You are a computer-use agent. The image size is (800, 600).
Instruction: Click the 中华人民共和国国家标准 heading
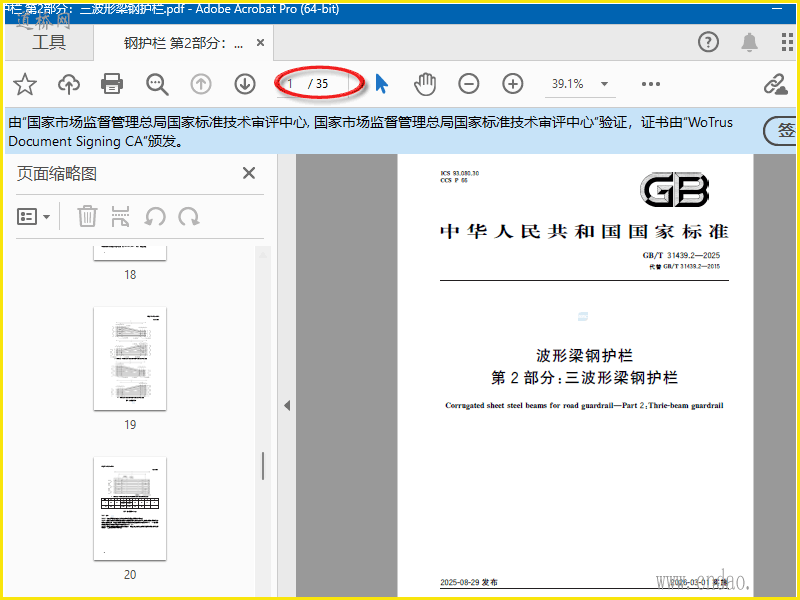pos(584,232)
